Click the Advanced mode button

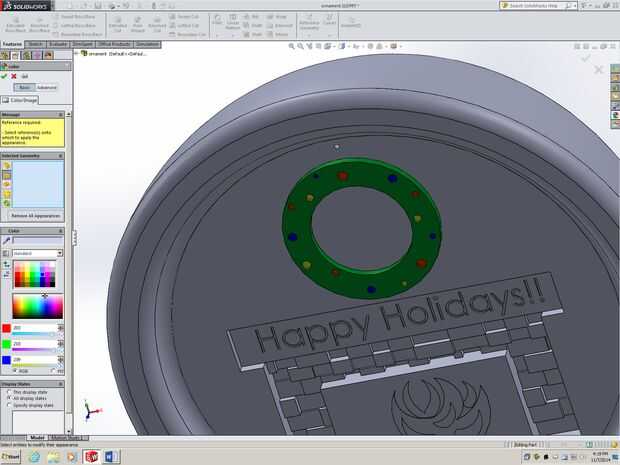pyautogui.click(x=46, y=87)
